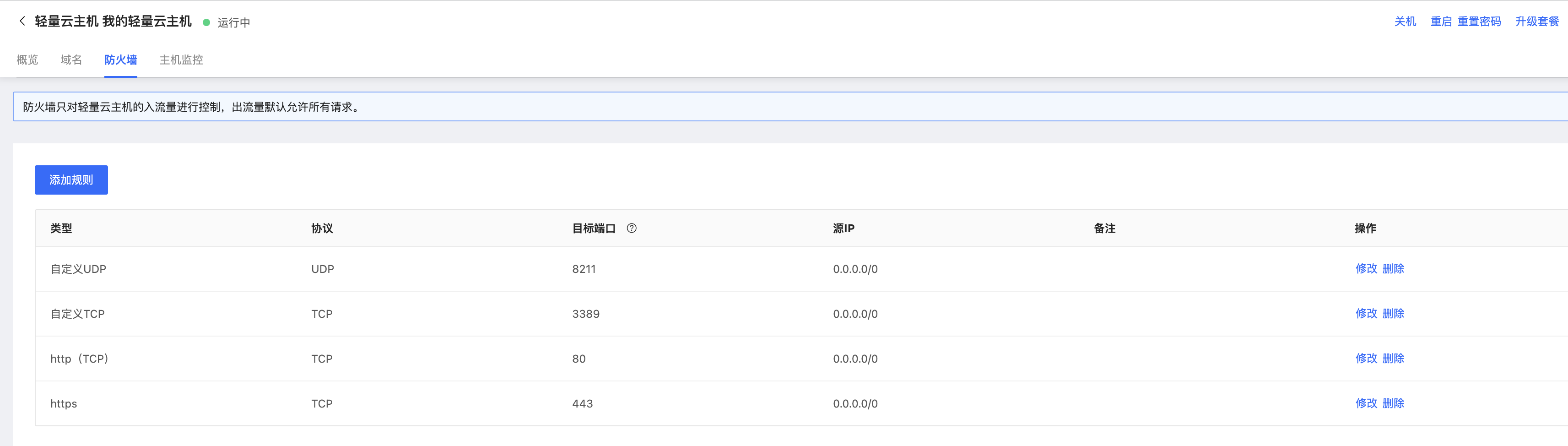Click the port value 8211

pos(584,269)
